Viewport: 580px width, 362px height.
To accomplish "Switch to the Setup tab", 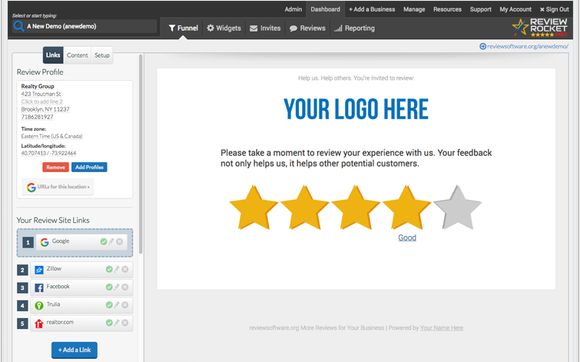I will click(102, 55).
